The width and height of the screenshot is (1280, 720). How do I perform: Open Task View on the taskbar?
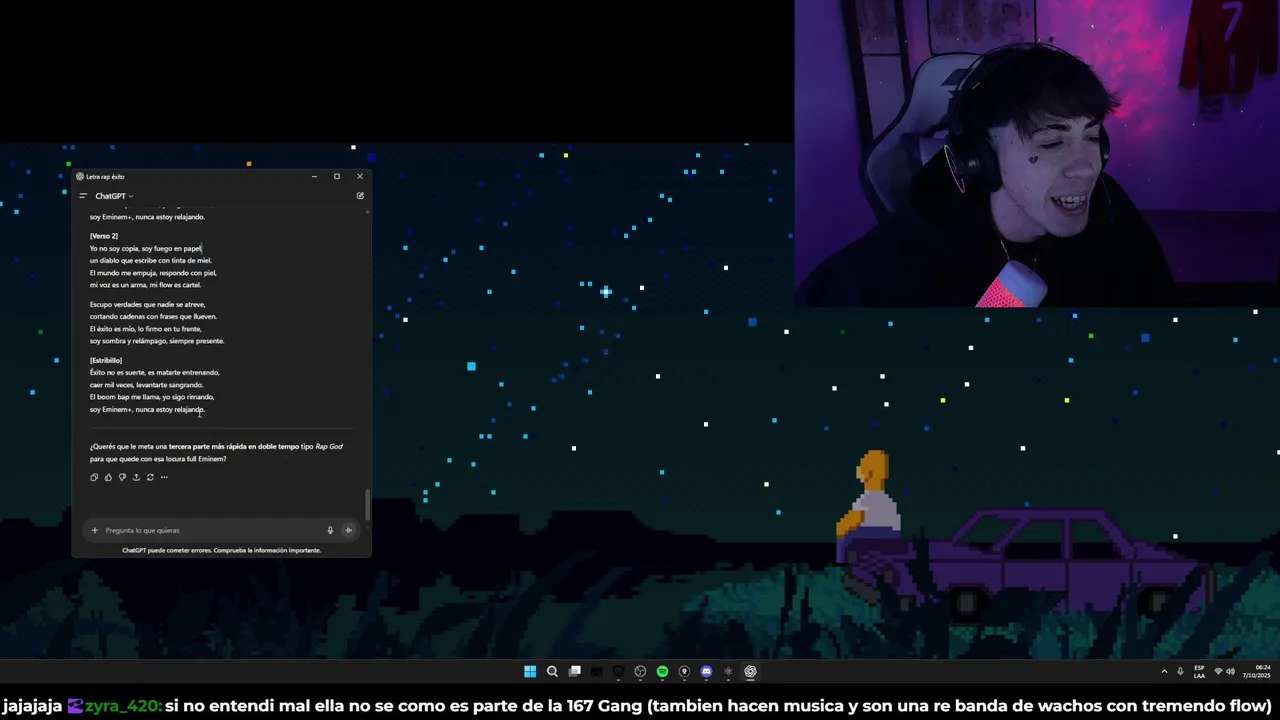[x=575, y=671]
